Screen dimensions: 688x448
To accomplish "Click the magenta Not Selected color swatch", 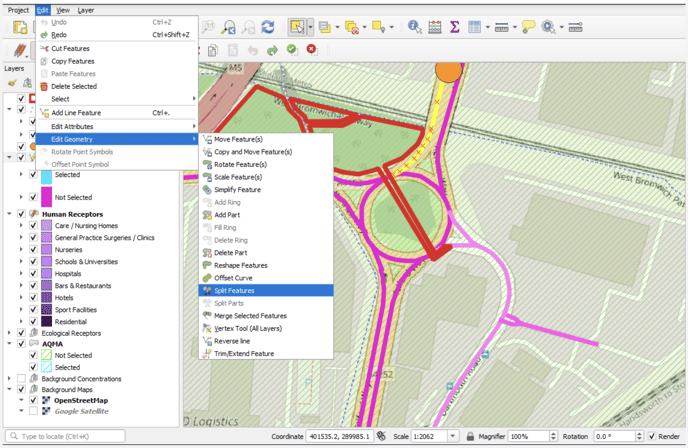I will [46, 197].
